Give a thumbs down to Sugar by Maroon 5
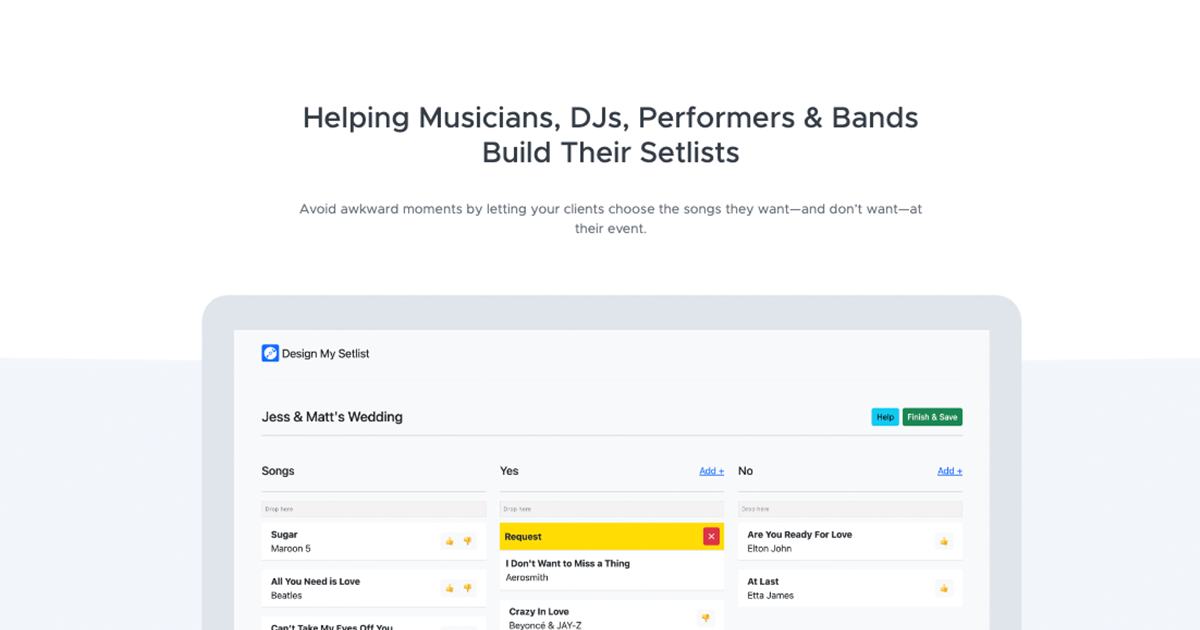This screenshot has width=1200, height=630. tap(467, 541)
